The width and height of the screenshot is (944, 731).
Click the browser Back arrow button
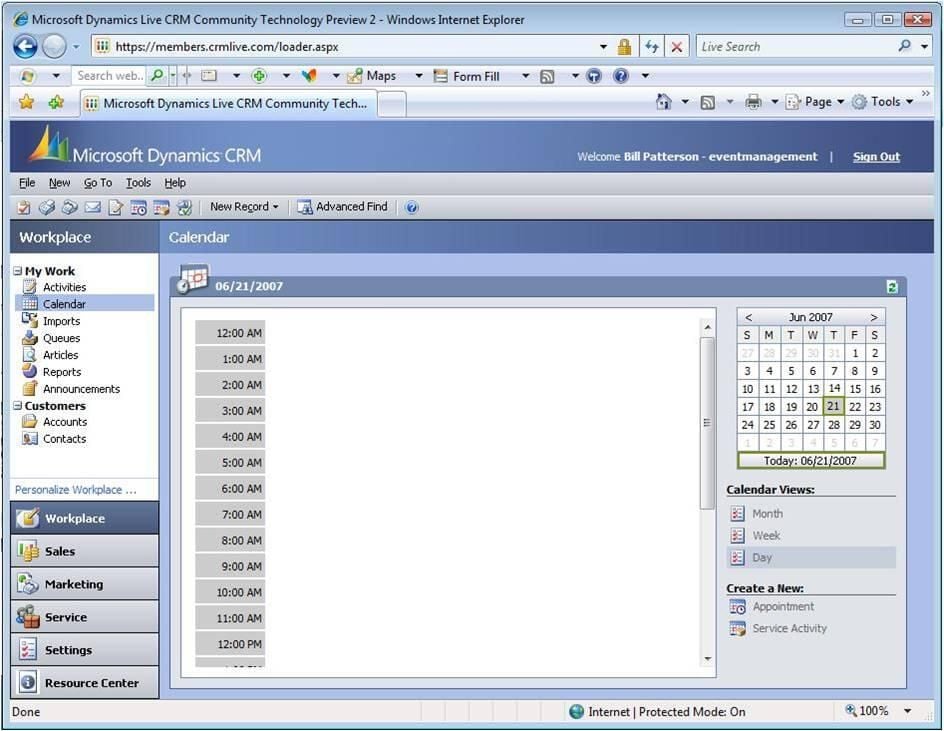tap(26, 46)
